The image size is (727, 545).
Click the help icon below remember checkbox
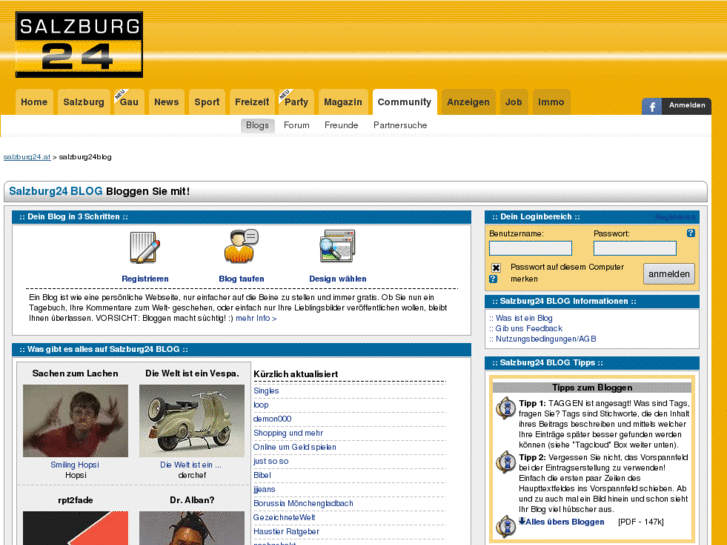click(493, 279)
